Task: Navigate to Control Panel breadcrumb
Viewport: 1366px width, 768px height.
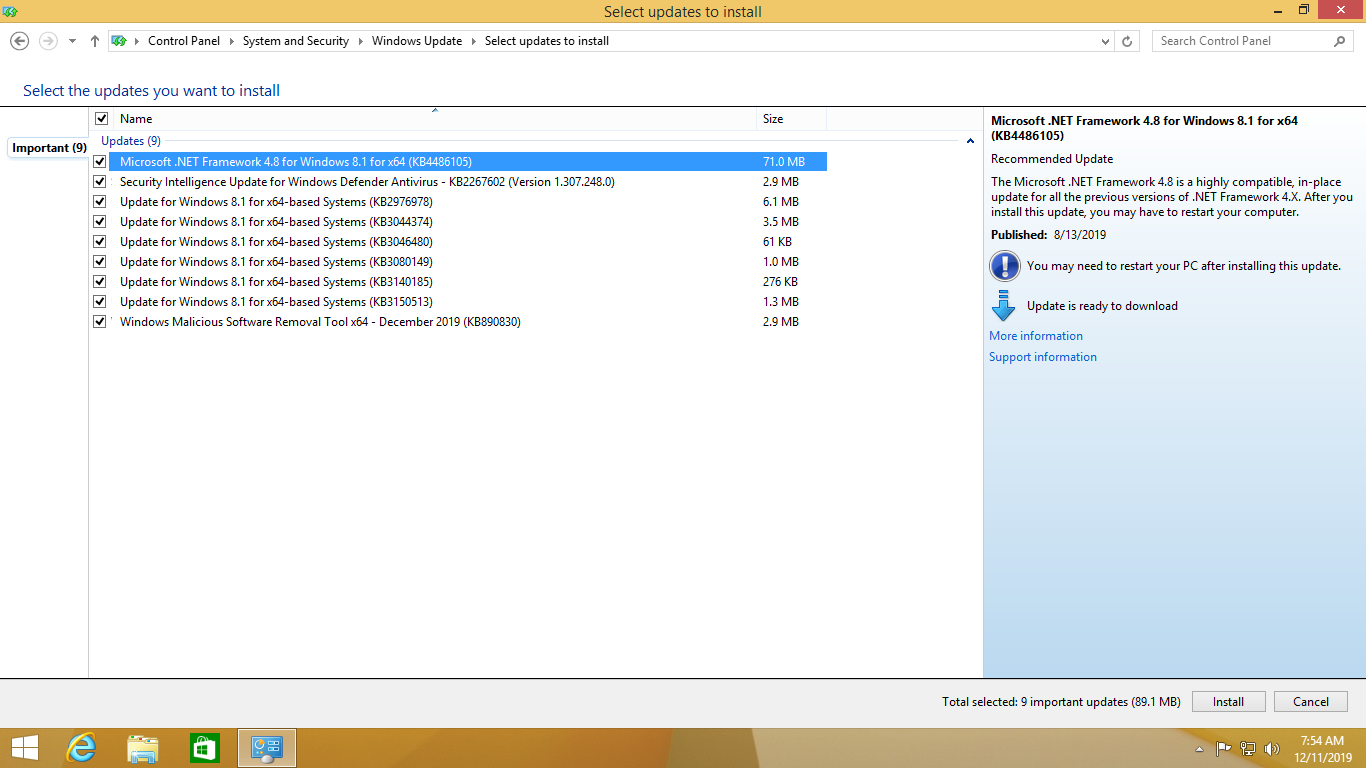Action: tap(184, 41)
